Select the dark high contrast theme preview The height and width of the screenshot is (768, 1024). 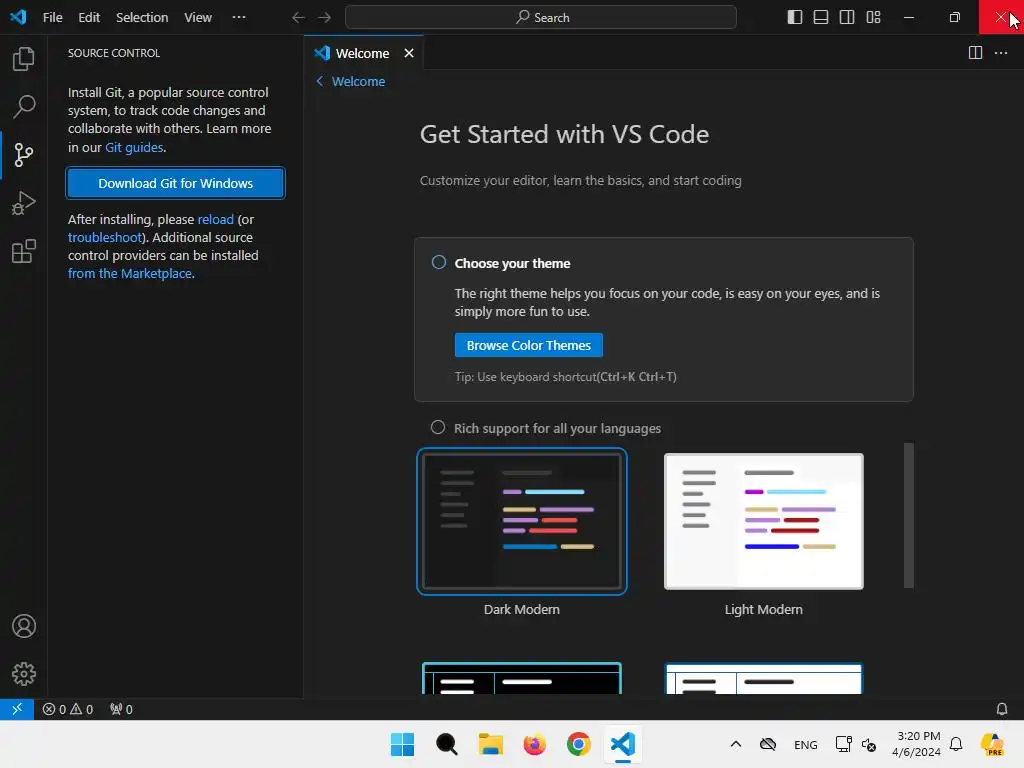click(522, 678)
